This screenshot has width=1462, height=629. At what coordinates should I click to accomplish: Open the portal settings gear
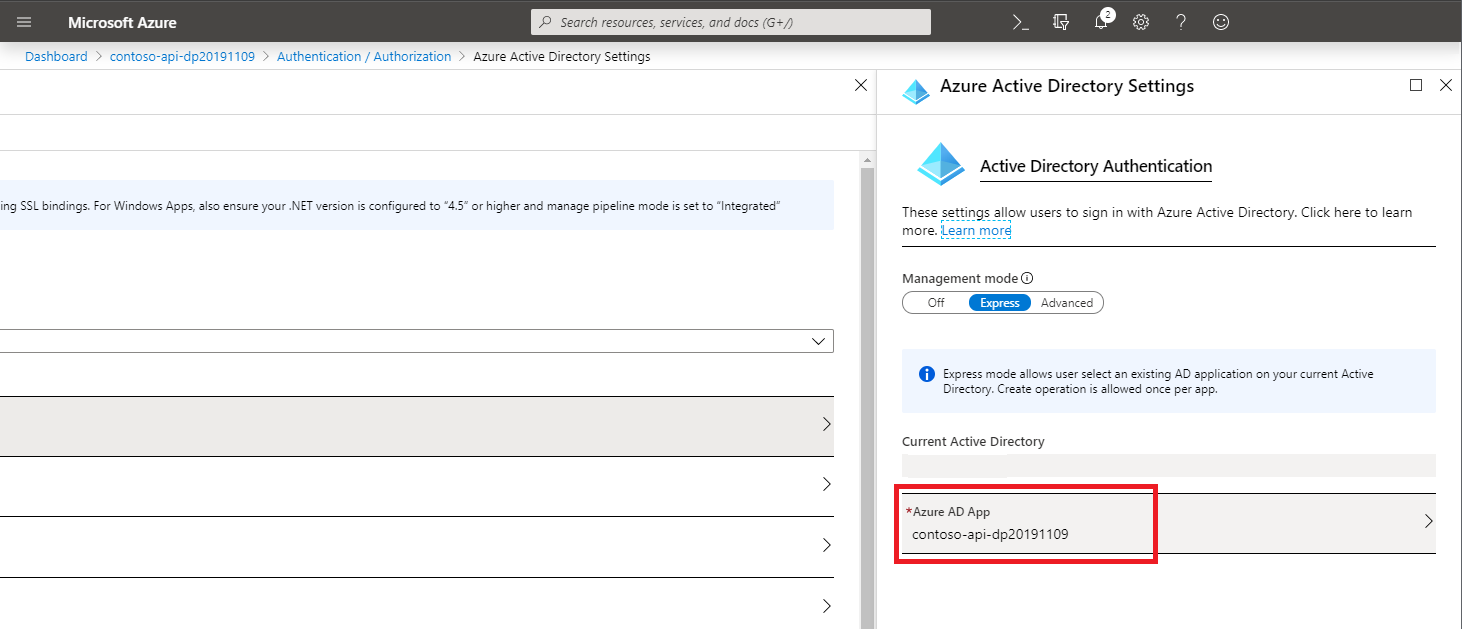1140,21
